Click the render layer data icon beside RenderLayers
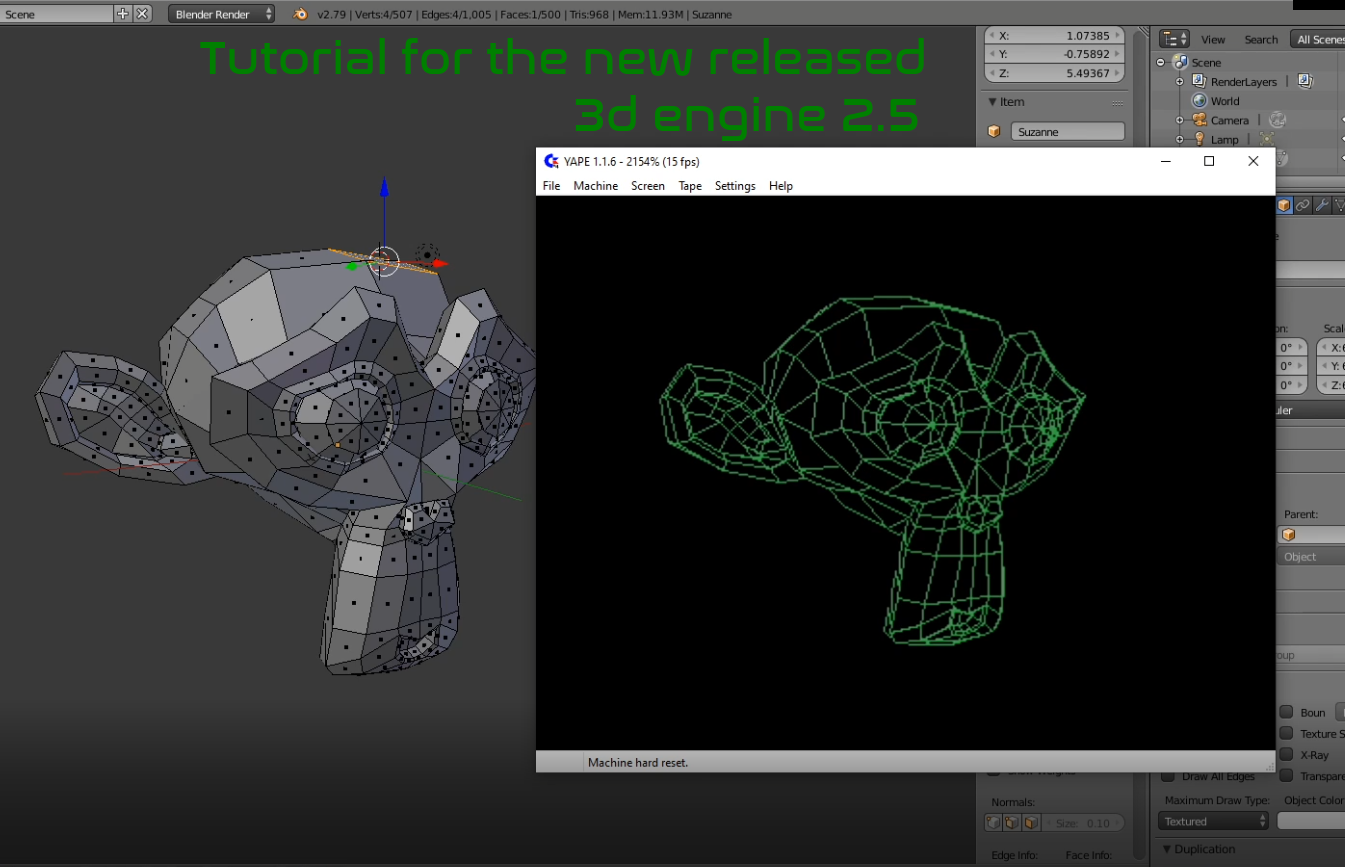Viewport: 1345px width, 867px height. click(x=1305, y=81)
